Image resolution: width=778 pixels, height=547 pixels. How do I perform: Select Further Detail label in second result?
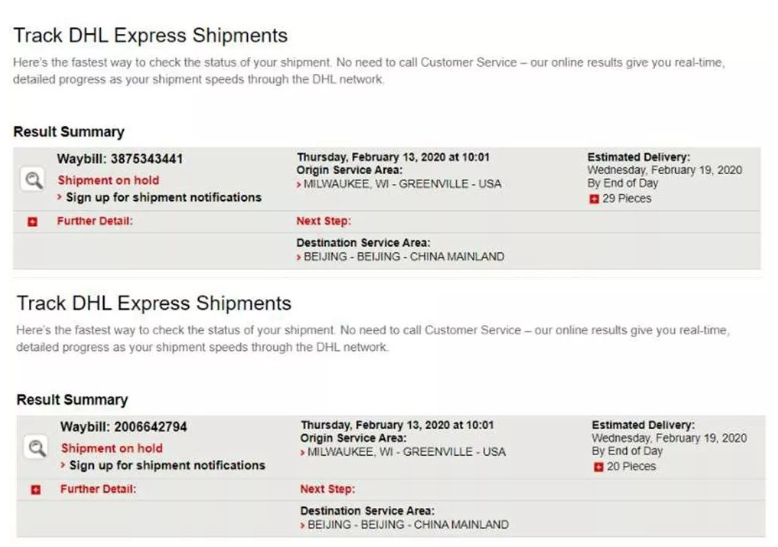pos(98,489)
